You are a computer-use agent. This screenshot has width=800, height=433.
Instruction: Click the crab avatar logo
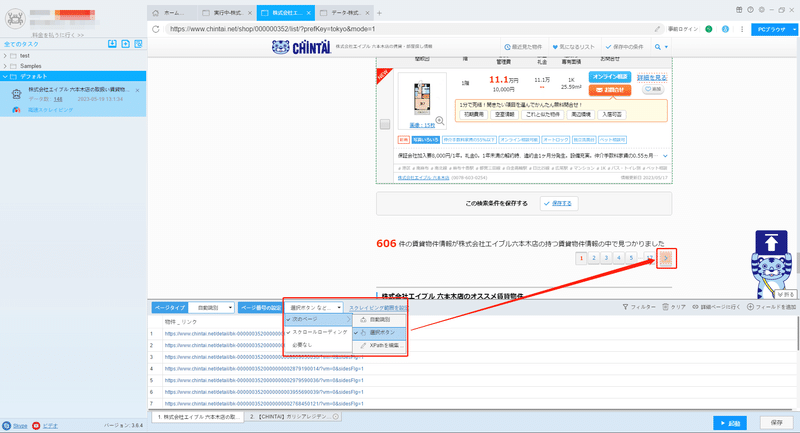pyautogui.click(x=15, y=19)
